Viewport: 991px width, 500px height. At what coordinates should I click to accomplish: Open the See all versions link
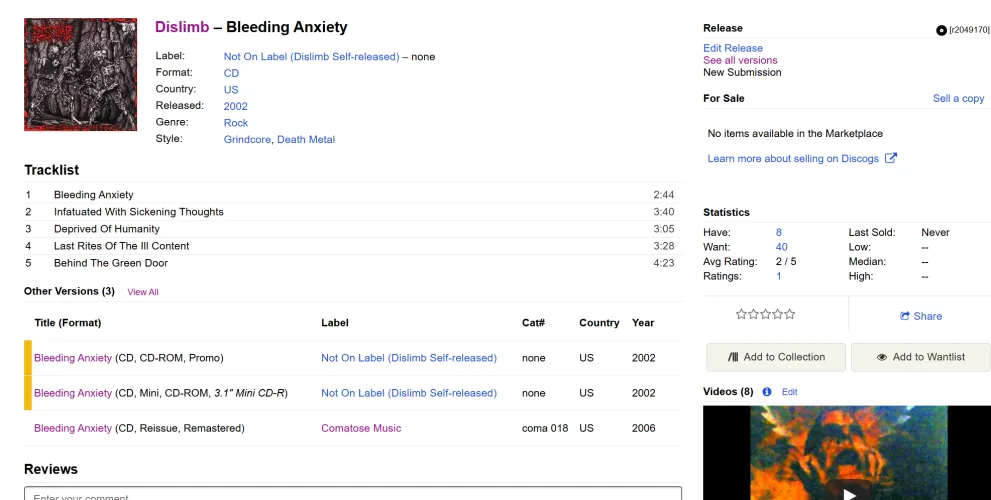point(740,60)
